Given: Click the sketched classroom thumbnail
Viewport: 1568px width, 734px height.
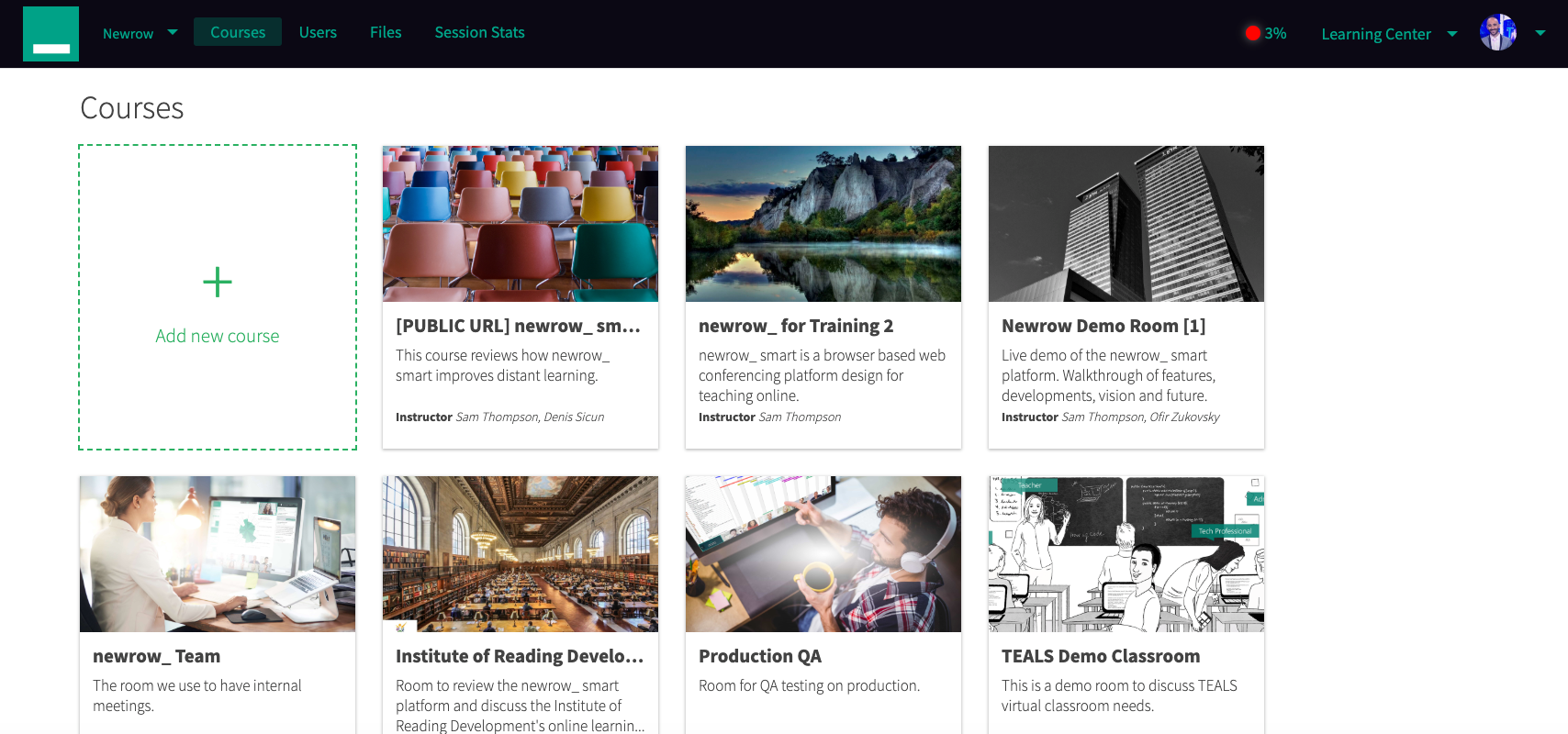Looking at the screenshot, I should [x=1126, y=554].
